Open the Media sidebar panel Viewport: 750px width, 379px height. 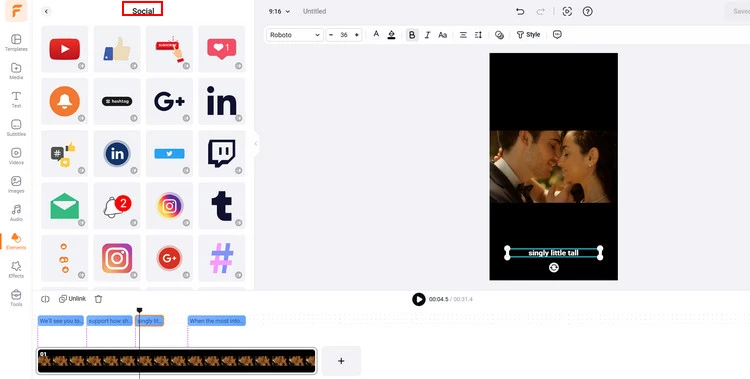point(16,71)
